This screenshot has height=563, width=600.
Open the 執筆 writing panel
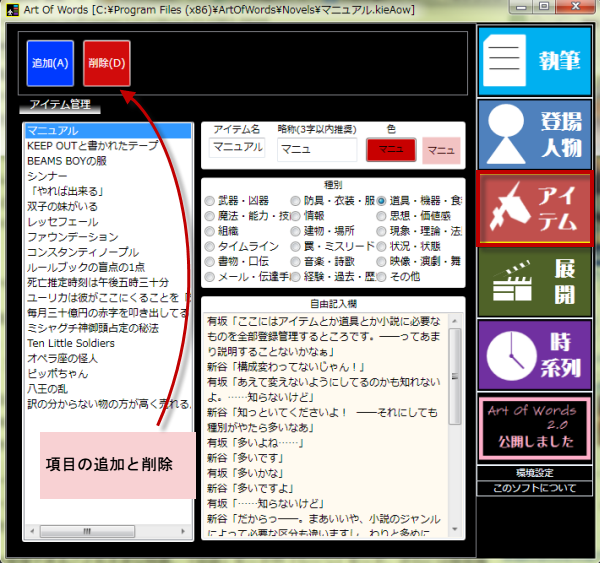click(534, 59)
